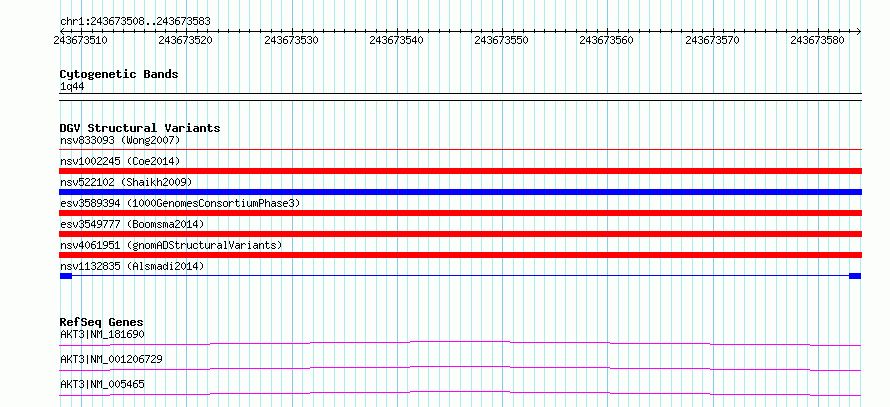Click ruler position 243673530
The width and height of the screenshot is (890, 407).
coord(291,40)
